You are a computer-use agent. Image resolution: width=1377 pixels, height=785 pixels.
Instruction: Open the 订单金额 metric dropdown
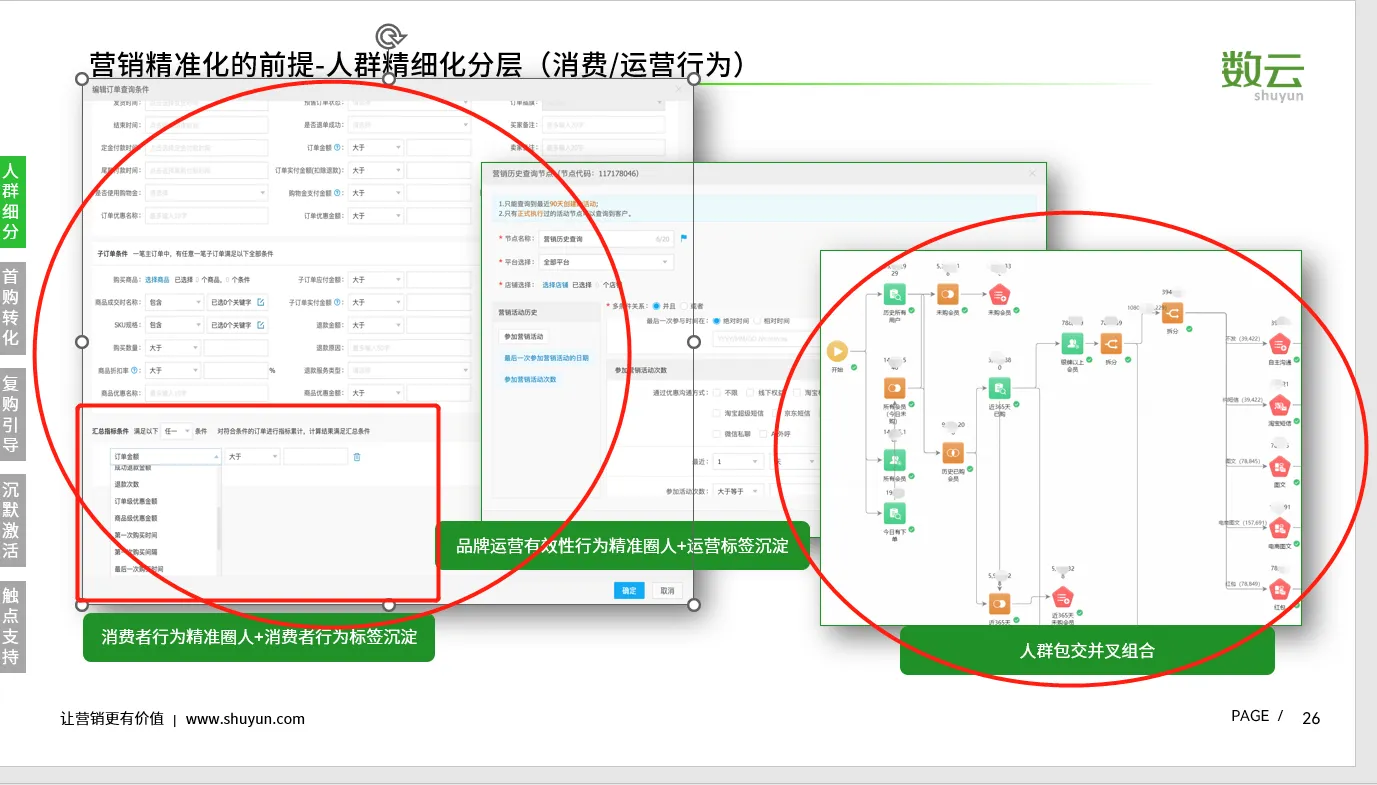tap(166, 456)
